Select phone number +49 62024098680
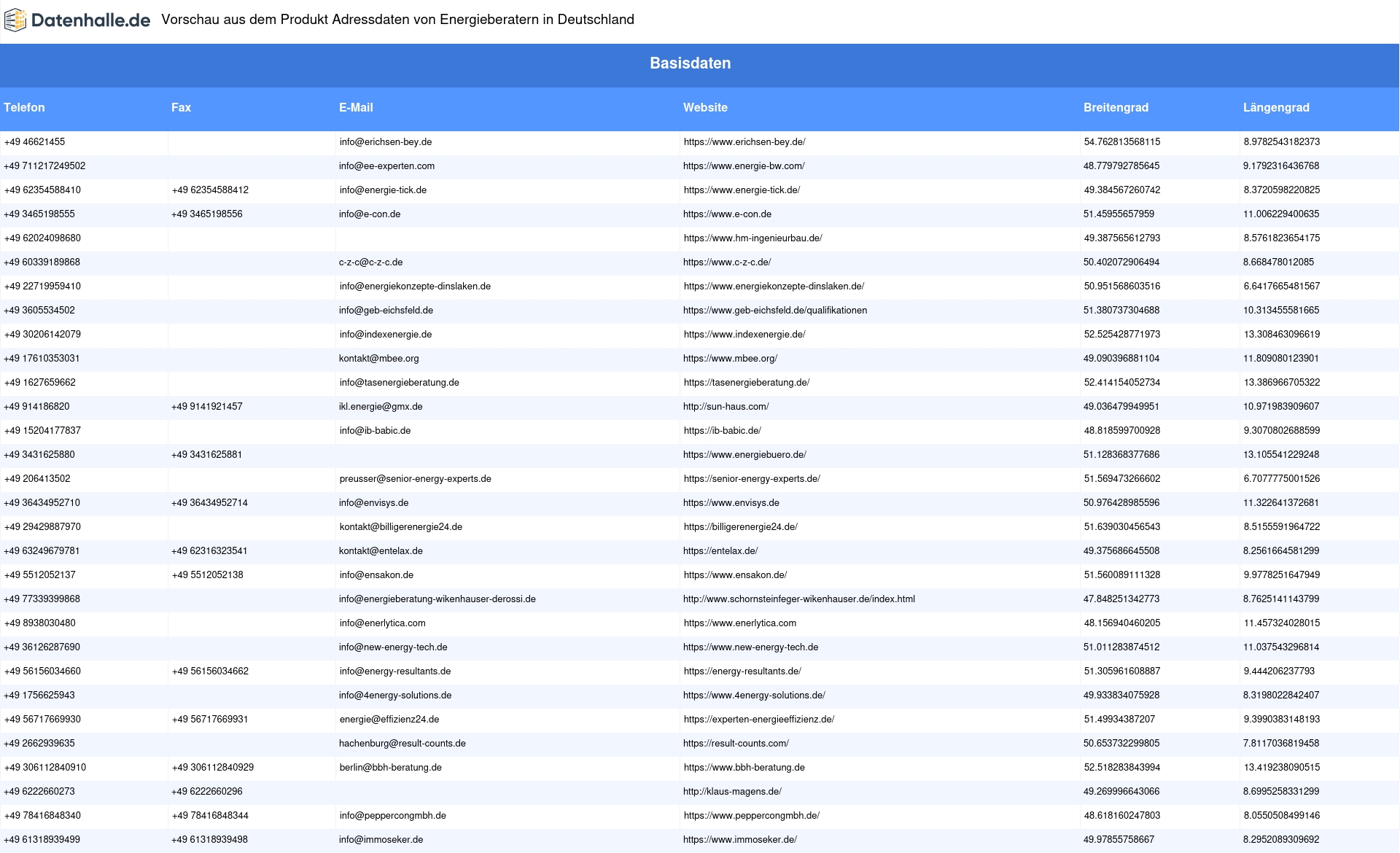This screenshot has height=853, width=1400. (x=42, y=238)
